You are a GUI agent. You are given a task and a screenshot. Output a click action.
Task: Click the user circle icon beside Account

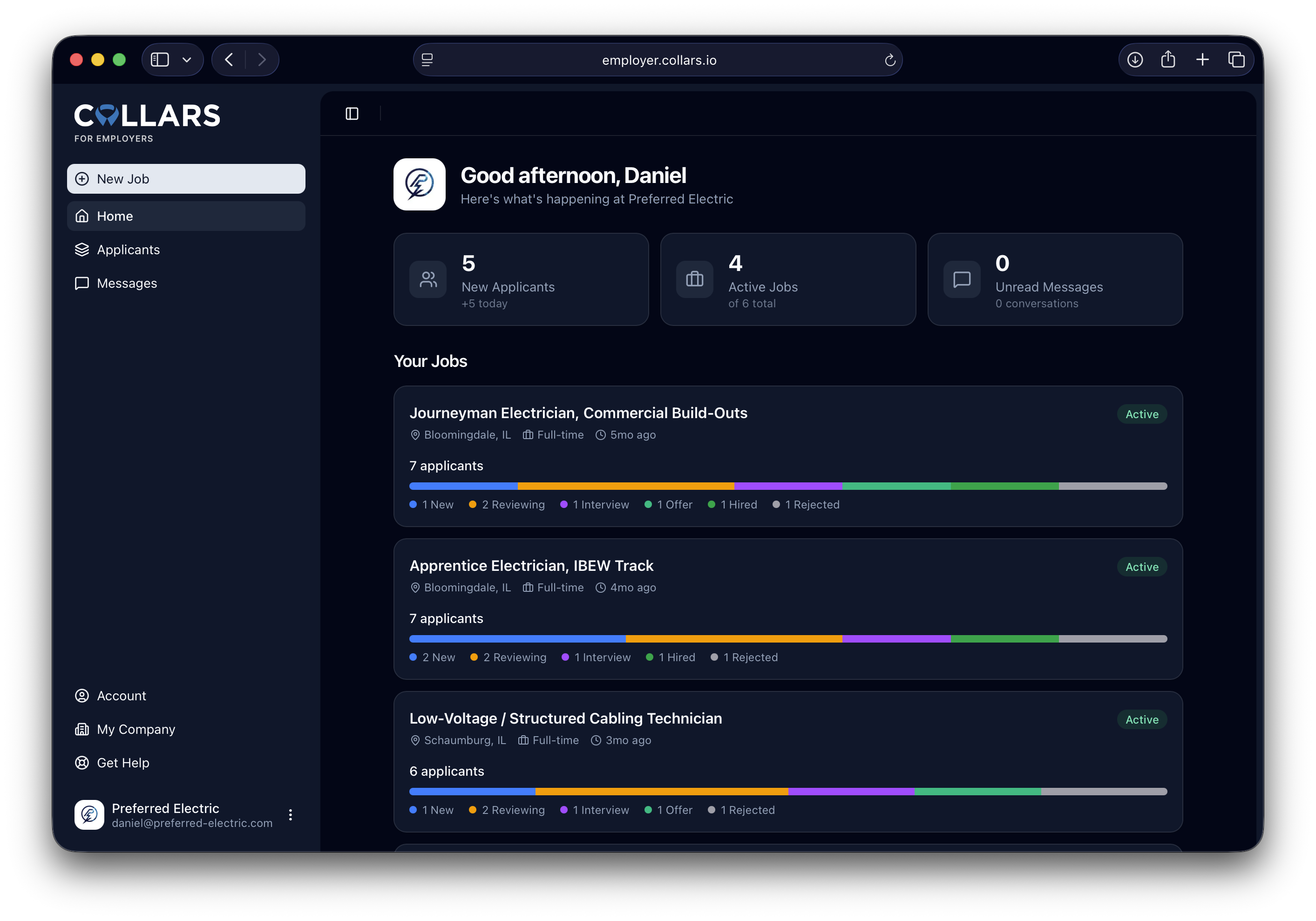(82, 696)
